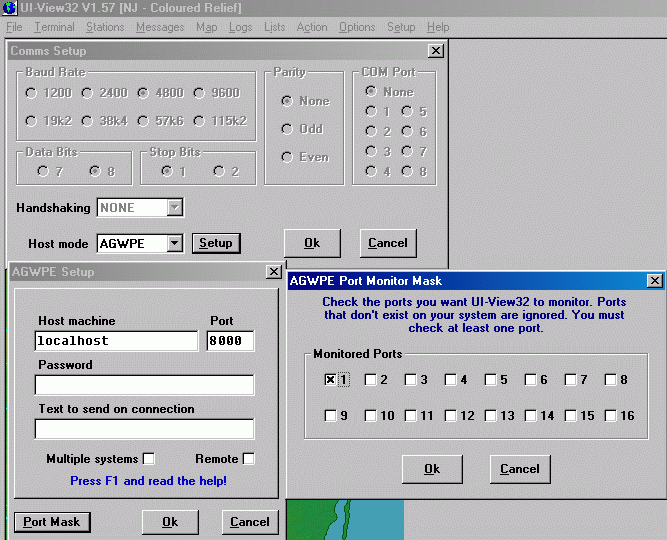
Task: Uncheck monitored port 1
Action: point(330,380)
